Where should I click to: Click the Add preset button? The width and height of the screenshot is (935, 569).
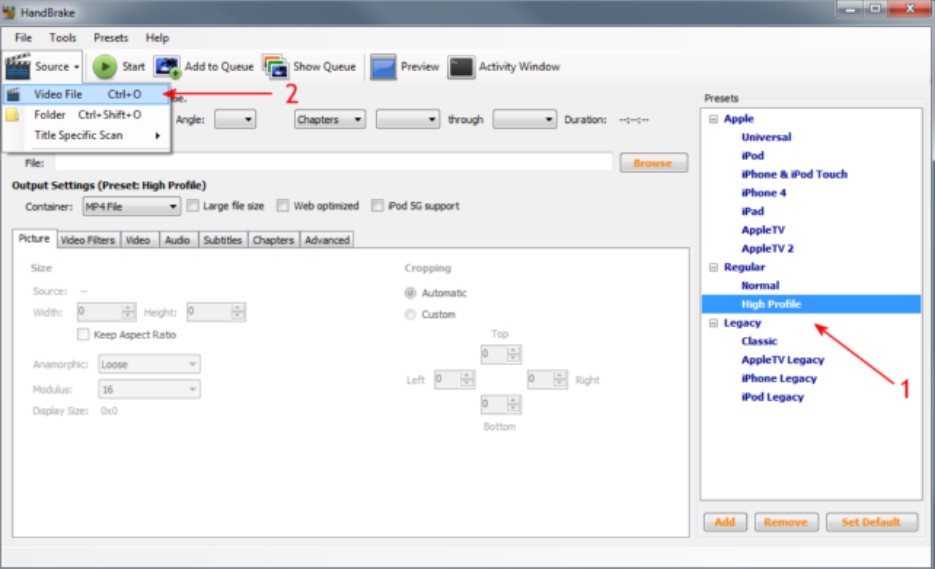(x=725, y=522)
